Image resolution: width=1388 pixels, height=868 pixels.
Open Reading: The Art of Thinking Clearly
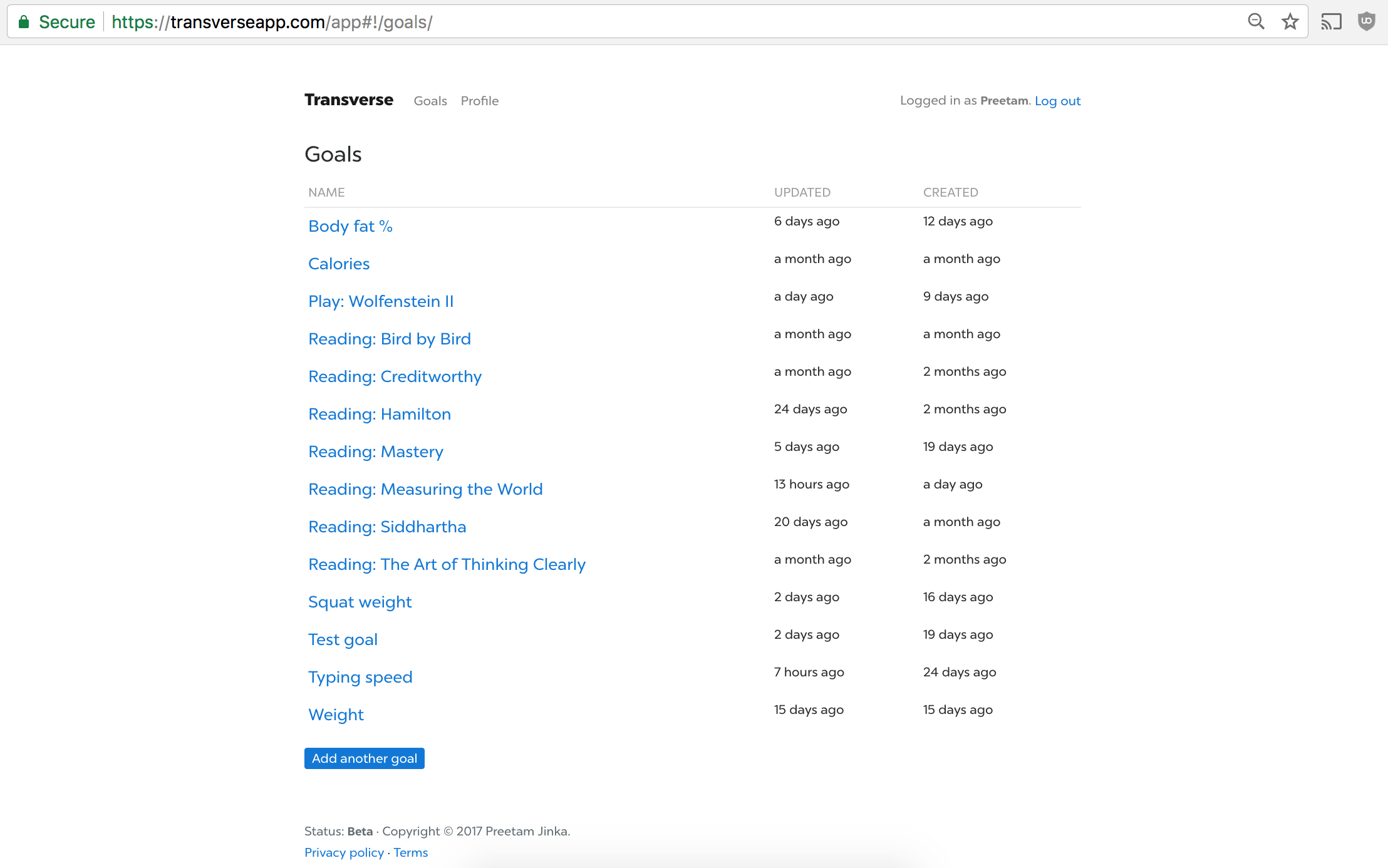(447, 564)
